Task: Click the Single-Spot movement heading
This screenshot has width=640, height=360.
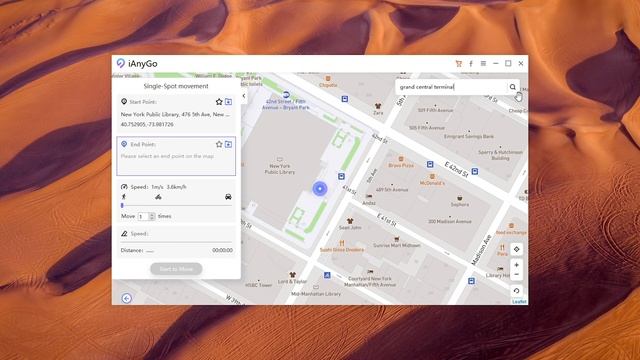Action: tap(176, 86)
